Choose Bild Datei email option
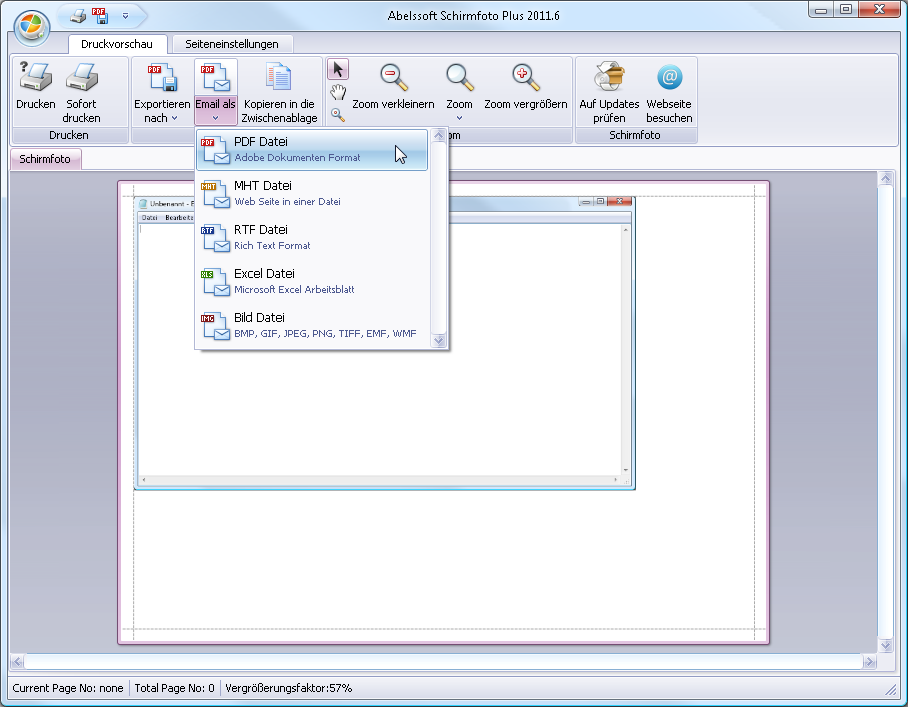Viewport: 908px width, 707px height. (x=312, y=325)
